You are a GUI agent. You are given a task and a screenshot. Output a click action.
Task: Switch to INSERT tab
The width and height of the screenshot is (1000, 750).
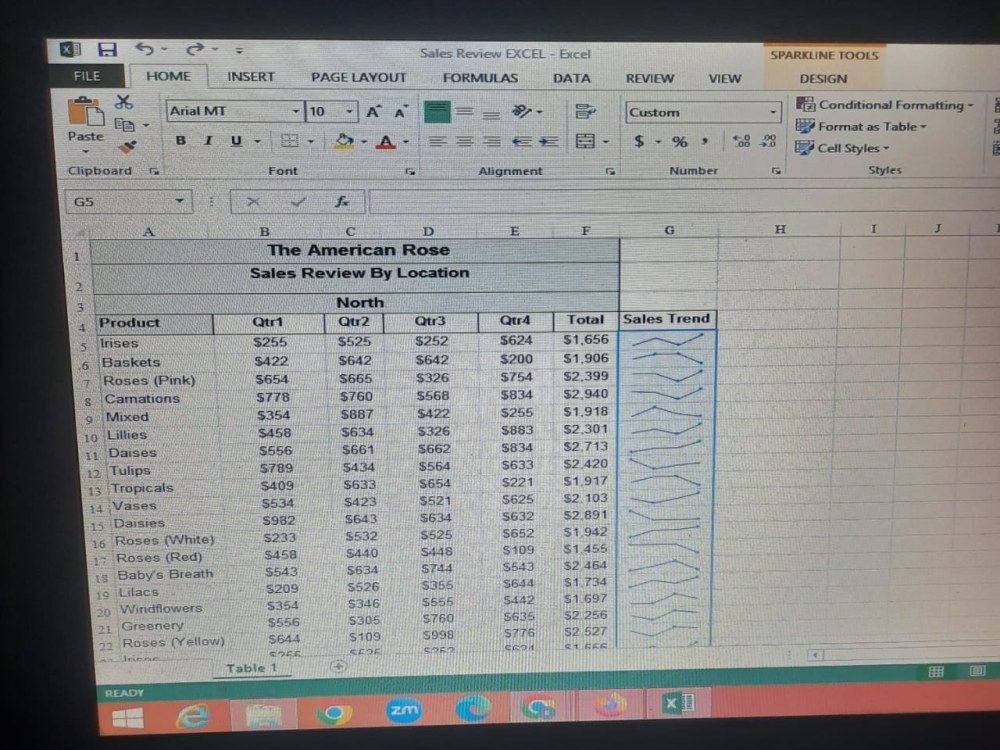tap(251, 77)
